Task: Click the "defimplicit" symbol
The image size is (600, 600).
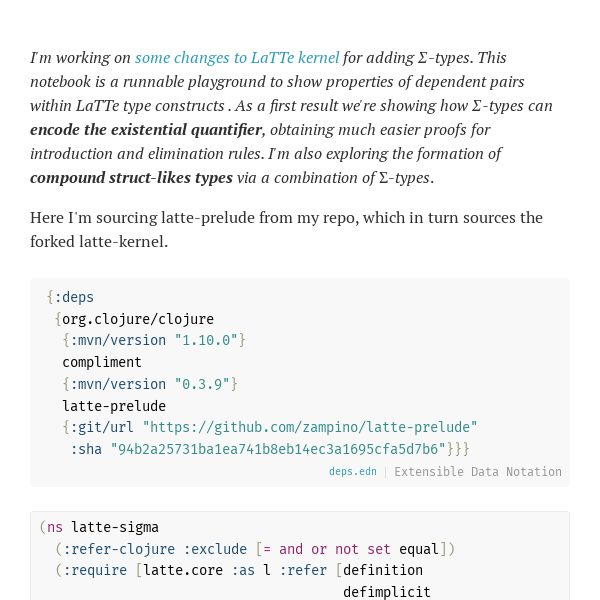Action: pos(387,592)
